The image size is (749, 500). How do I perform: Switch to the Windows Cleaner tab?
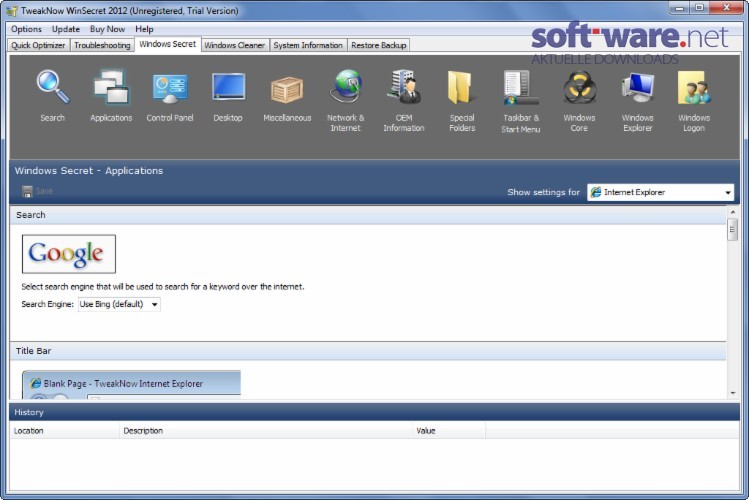(235, 45)
